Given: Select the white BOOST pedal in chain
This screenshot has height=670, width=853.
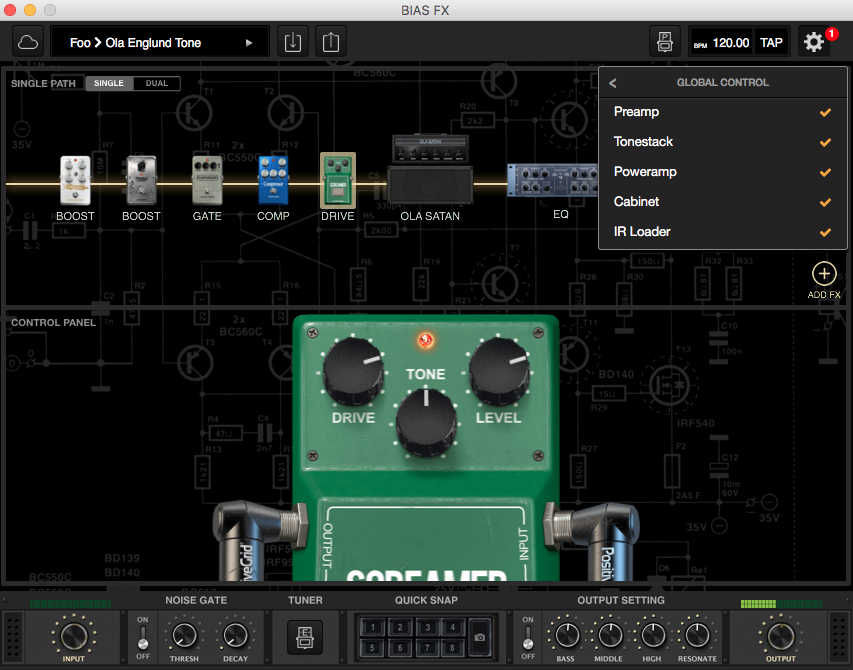Looking at the screenshot, I should [75, 181].
